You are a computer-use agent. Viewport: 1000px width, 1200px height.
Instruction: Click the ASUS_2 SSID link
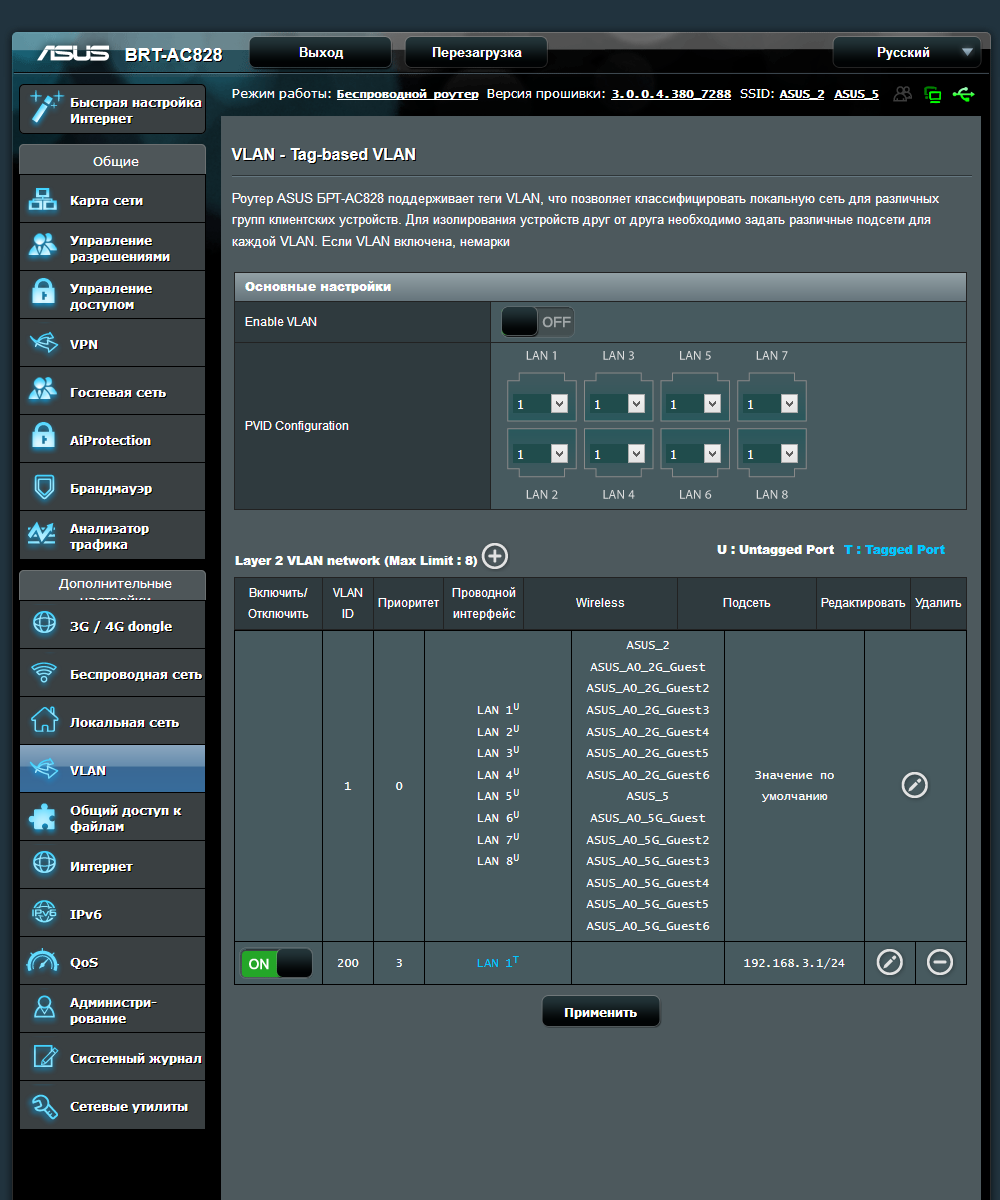coord(802,94)
